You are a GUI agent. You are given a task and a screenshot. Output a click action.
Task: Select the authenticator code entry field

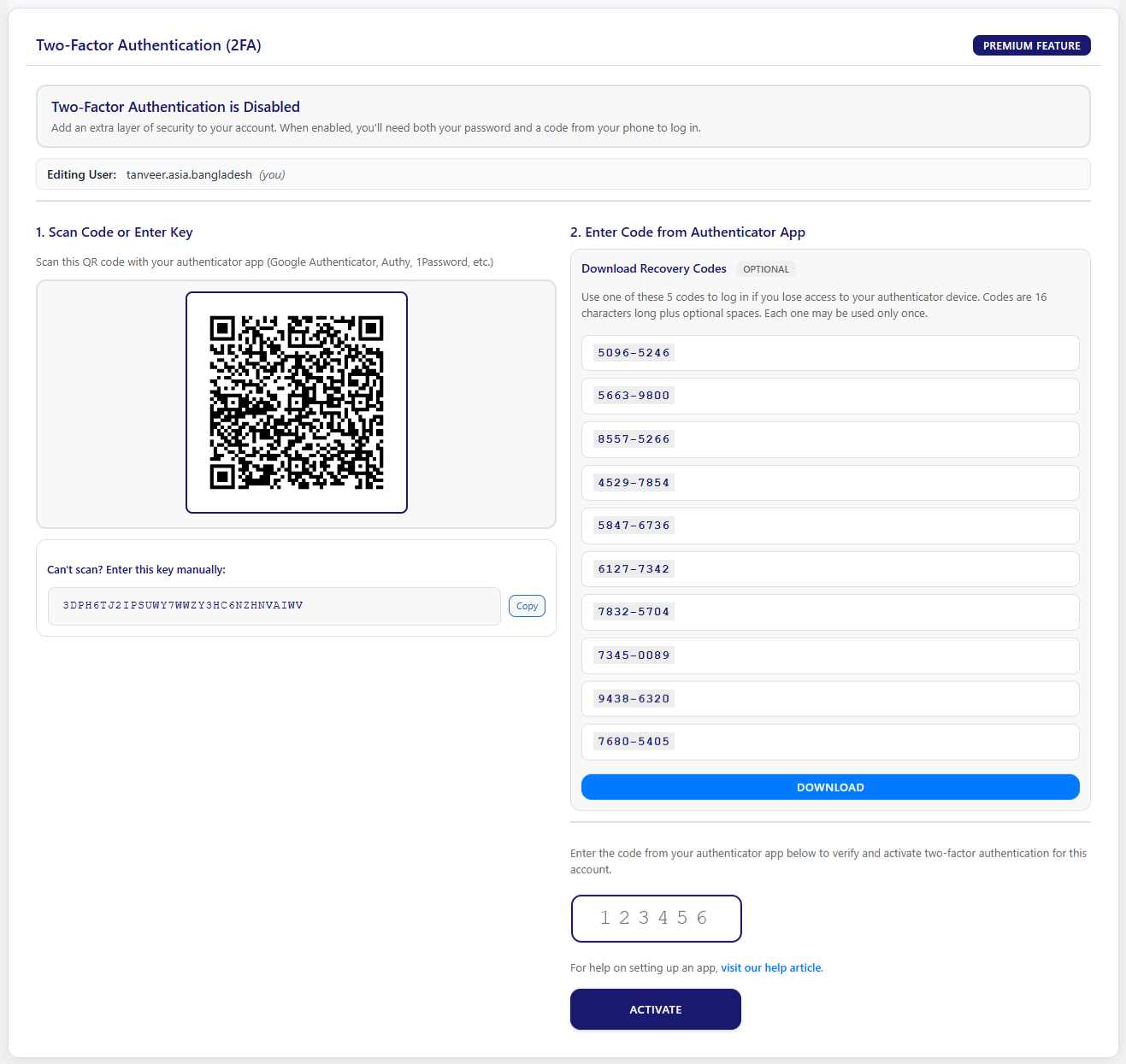click(x=655, y=918)
